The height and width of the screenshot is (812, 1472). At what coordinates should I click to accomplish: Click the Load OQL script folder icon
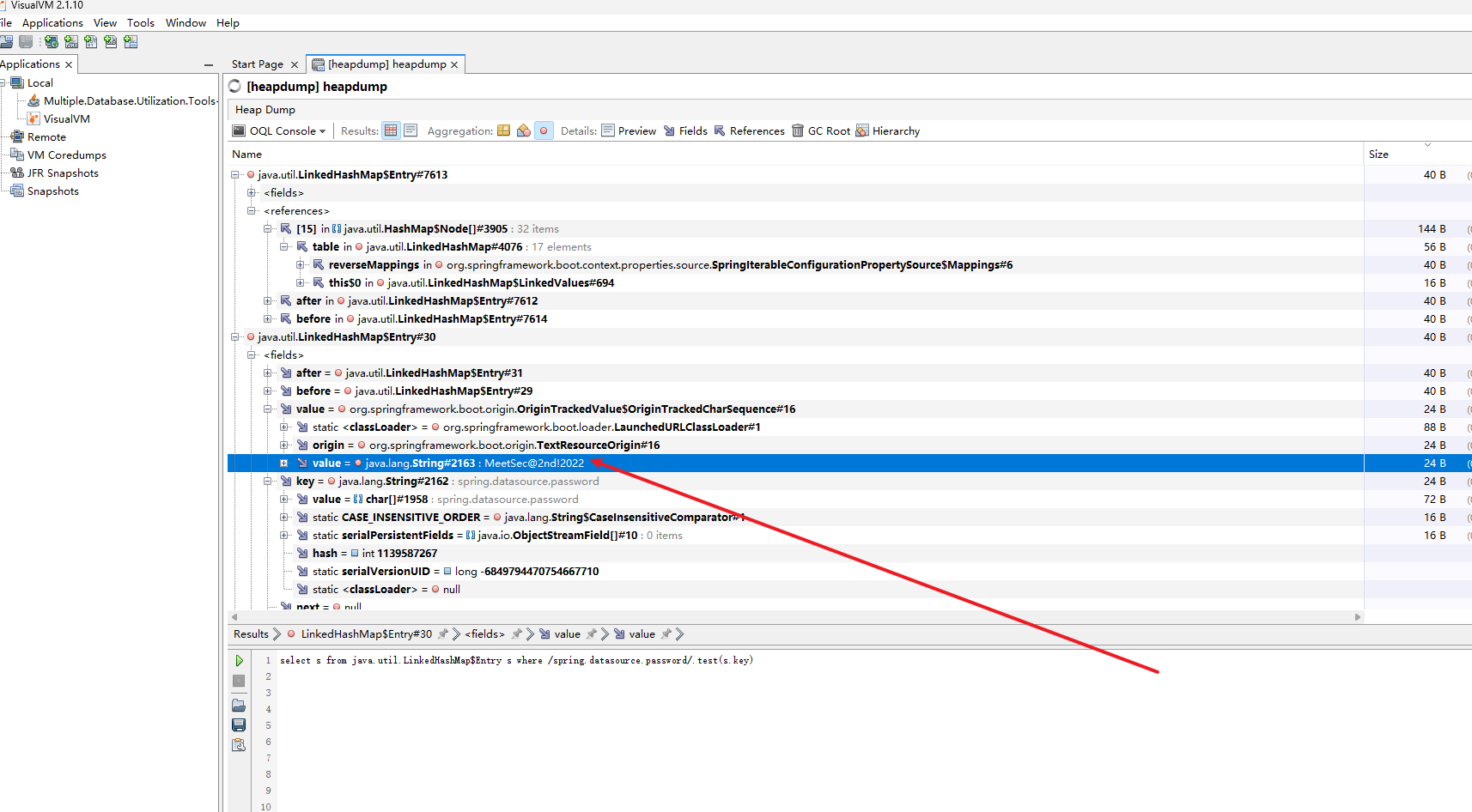tap(239, 706)
